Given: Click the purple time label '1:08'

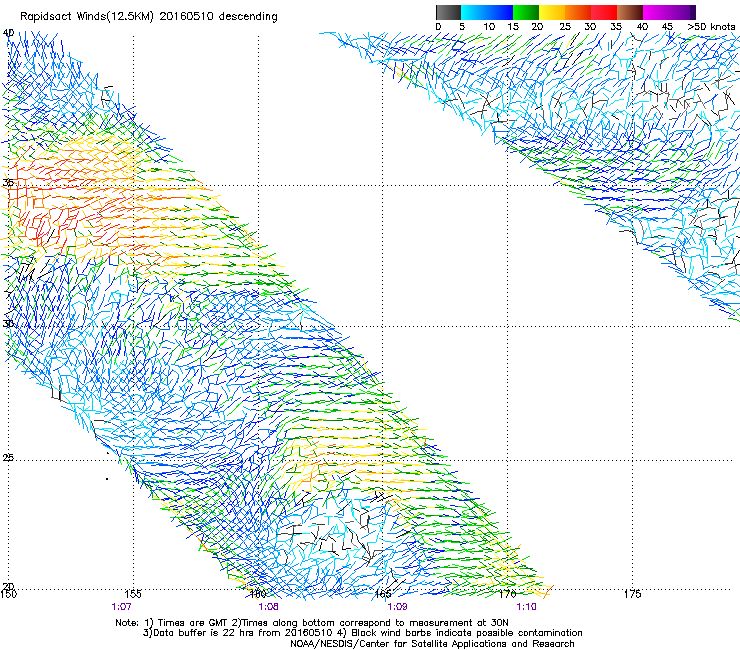Looking at the screenshot, I should click(x=268, y=607).
